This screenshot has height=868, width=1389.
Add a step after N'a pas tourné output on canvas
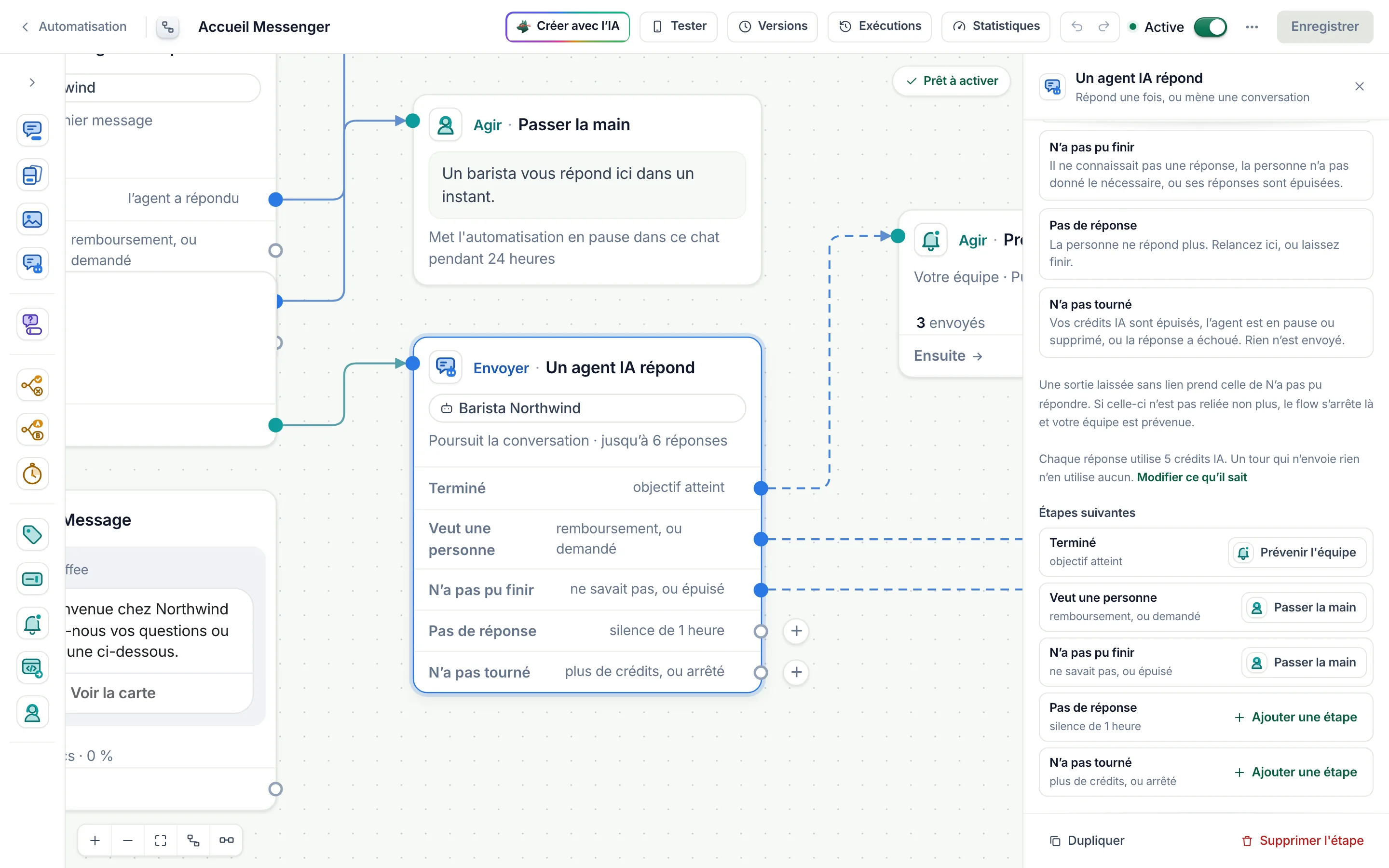pyautogui.click(x=796, y=672)
